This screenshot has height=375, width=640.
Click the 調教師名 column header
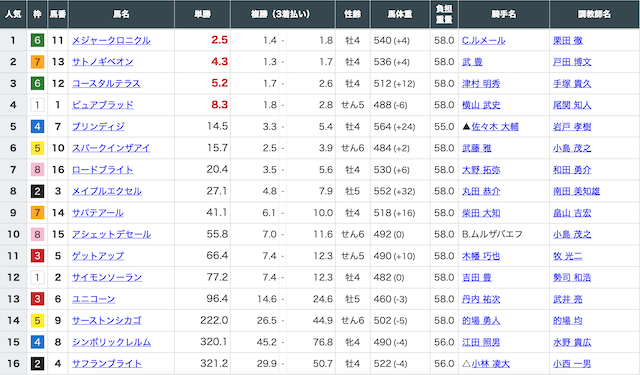coord(594,14)
